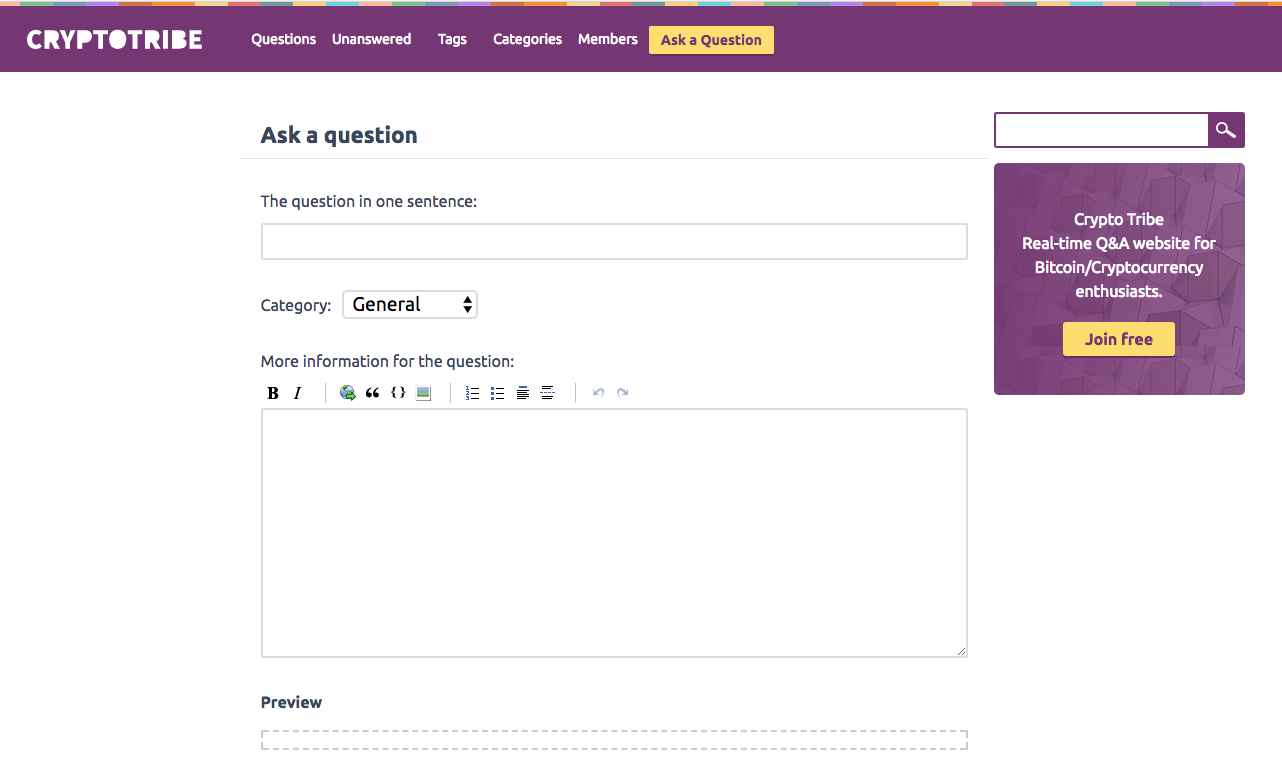
Task: Insert a horizontal rule in the editor
Action: [x=548, y=393]
